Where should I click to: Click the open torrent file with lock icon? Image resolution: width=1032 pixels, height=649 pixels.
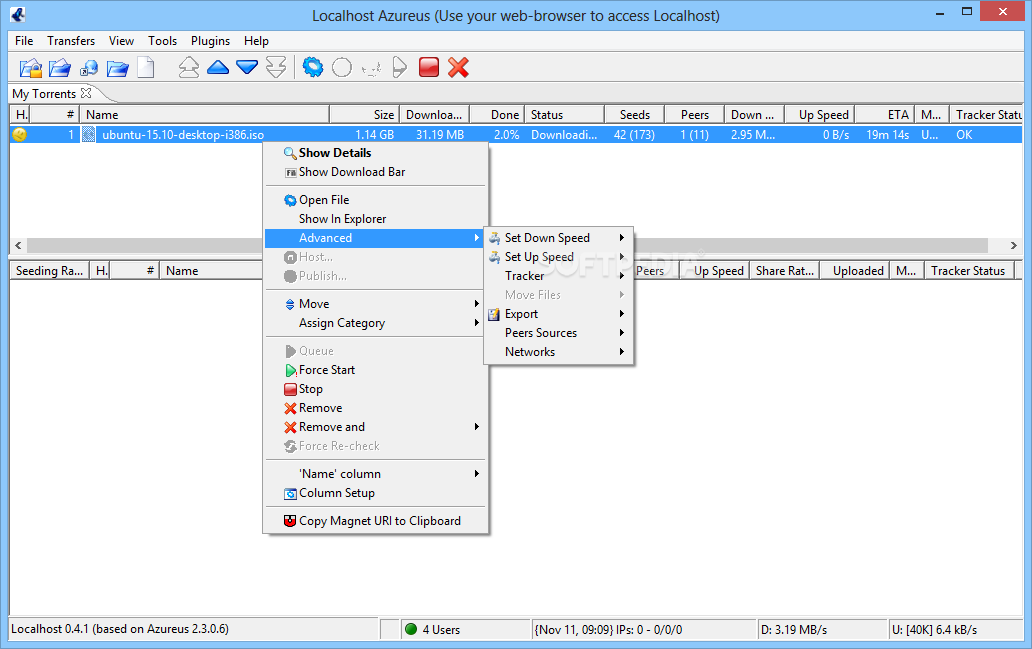coord(30,68)
